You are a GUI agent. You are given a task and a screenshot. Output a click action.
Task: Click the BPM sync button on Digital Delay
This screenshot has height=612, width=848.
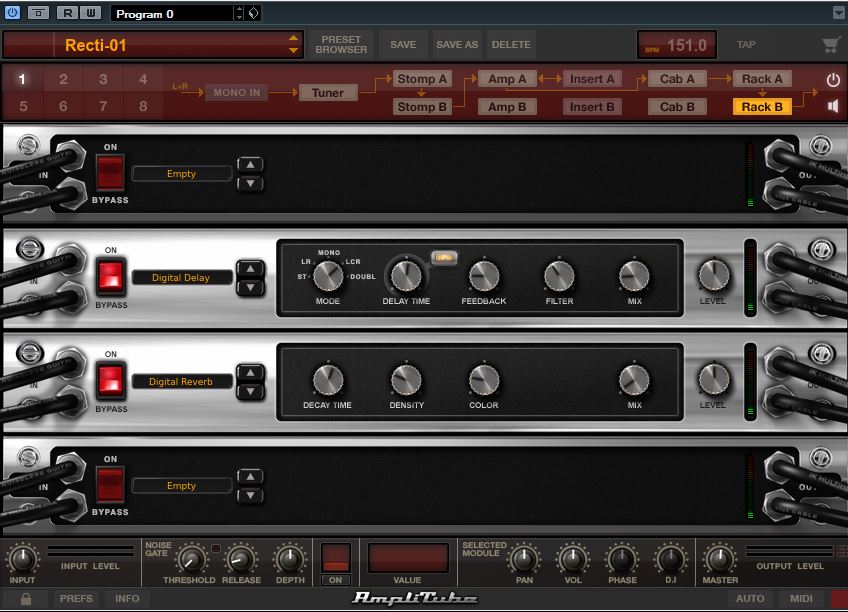tap(442, 257)
